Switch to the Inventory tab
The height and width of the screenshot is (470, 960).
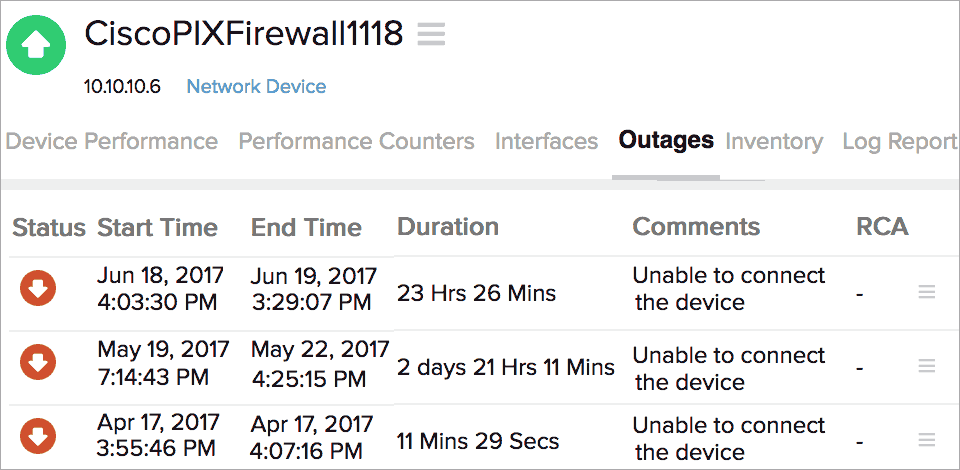[774, 141]
